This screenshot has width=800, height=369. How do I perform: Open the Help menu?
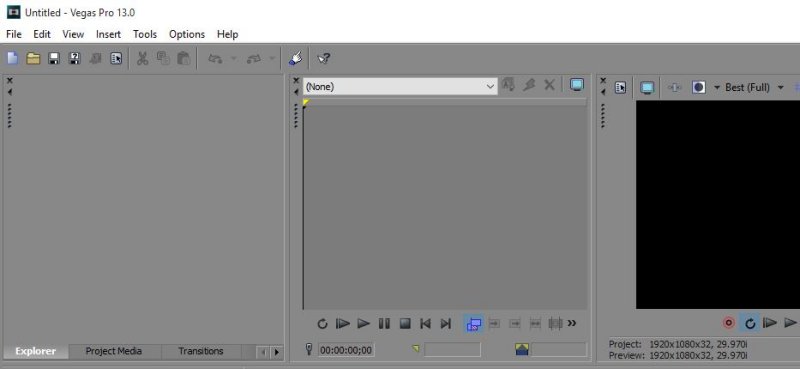point(228,34)
